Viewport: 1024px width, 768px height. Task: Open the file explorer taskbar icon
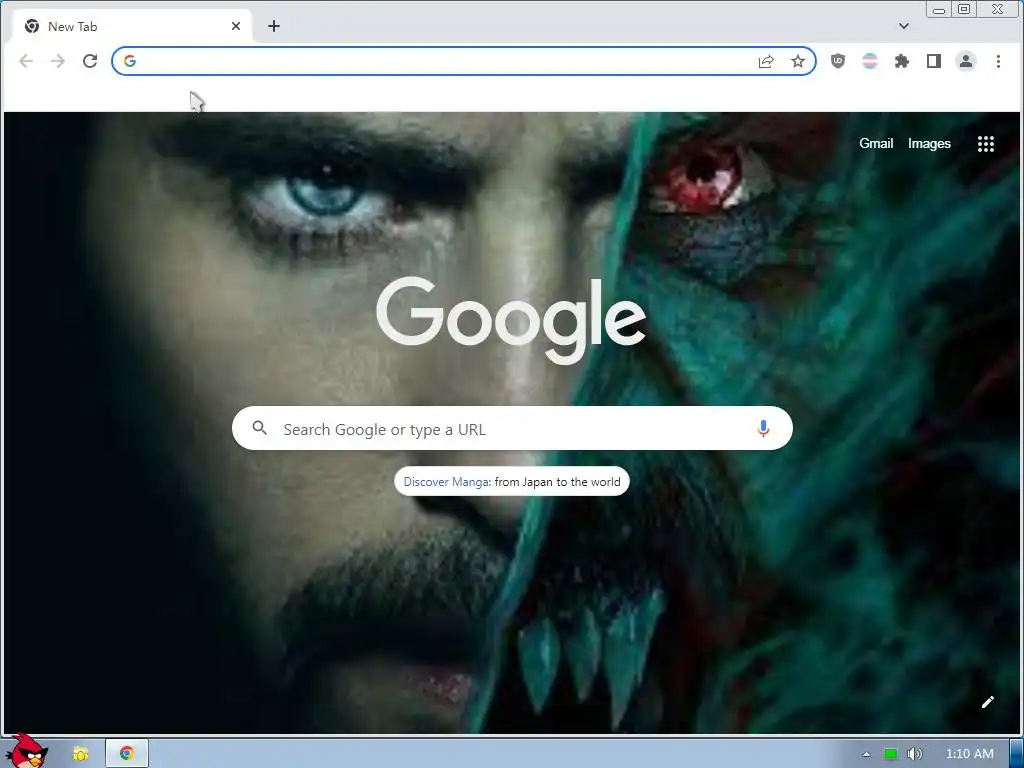click(x=80, y=754)
